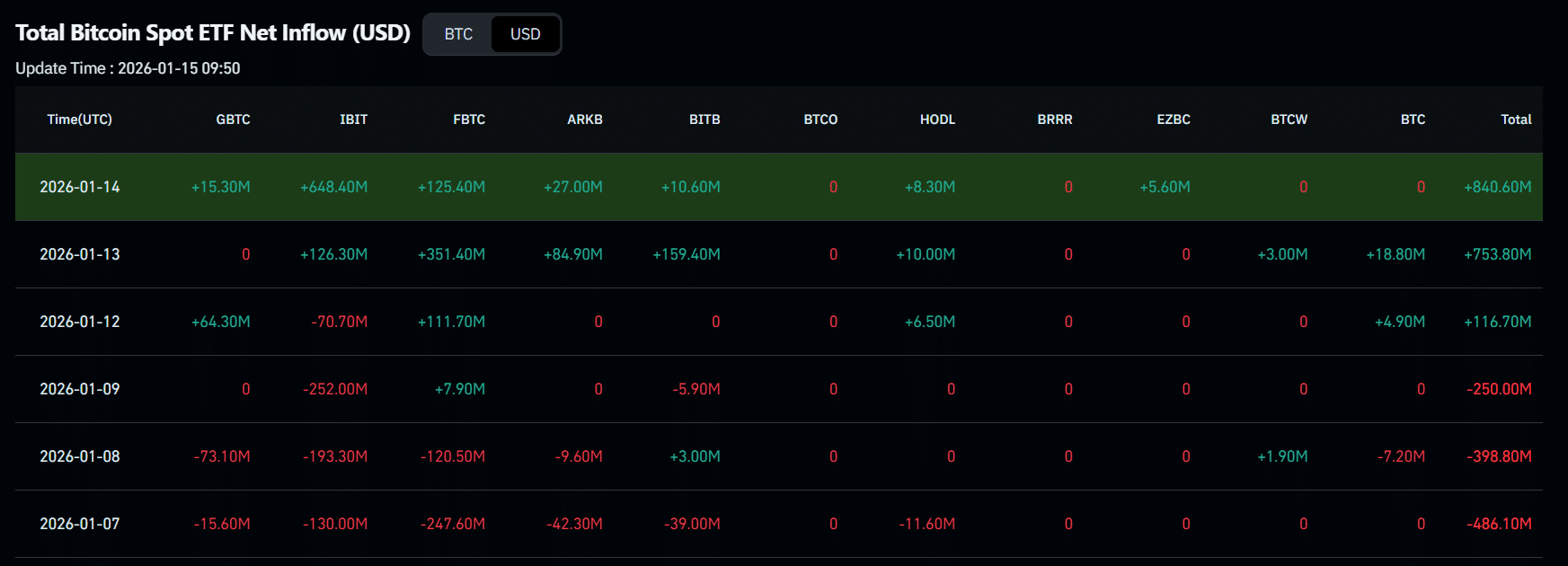Switch display to BTC units
Viewport: 1568px width, 566px height.
(x=458, y=34)
